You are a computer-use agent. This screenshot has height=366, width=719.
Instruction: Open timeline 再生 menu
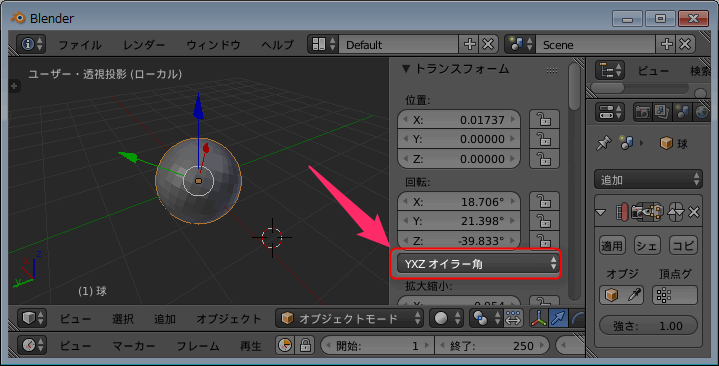[x=251, y=346]
